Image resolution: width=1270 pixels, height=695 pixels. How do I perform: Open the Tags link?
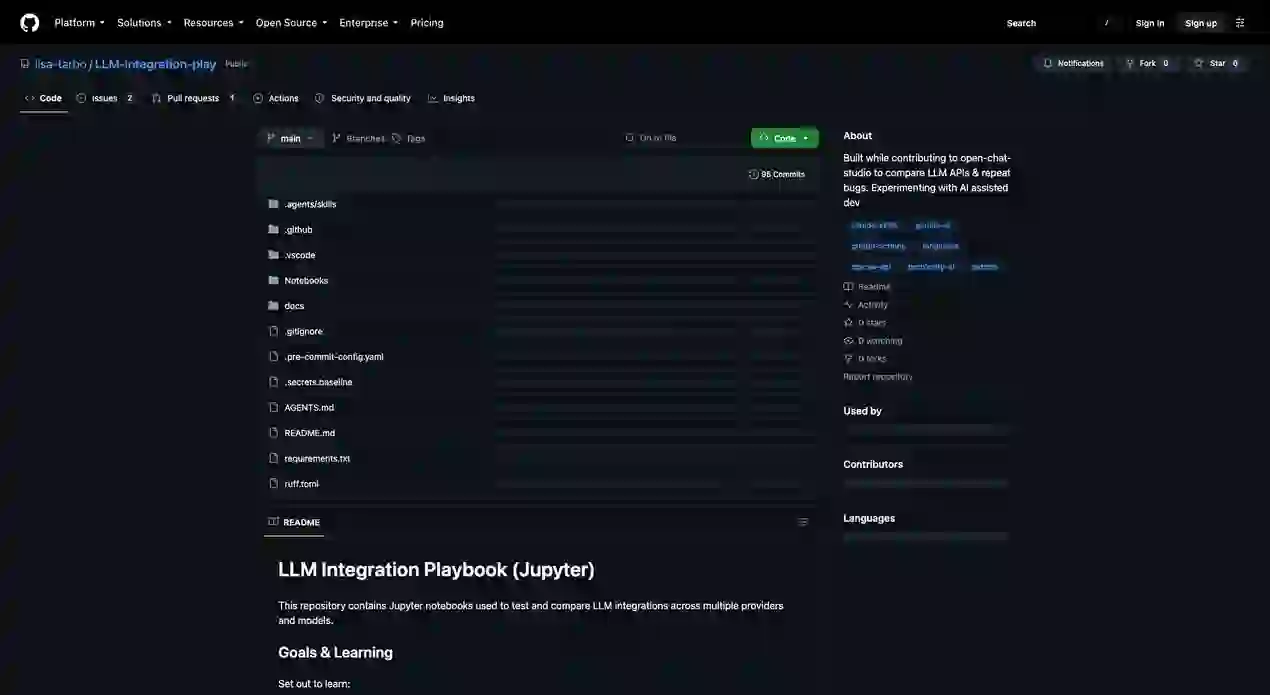click(x=409, y=138)
